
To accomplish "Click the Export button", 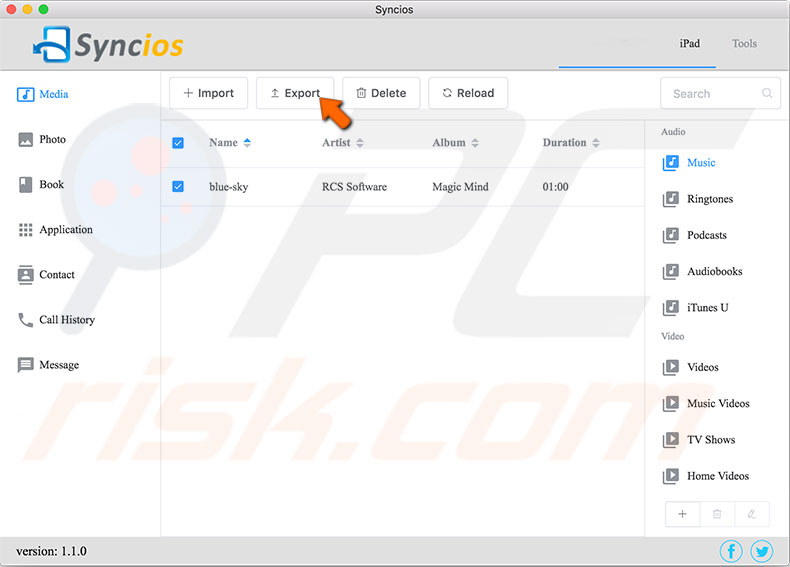I will click(x=295, y=93).
